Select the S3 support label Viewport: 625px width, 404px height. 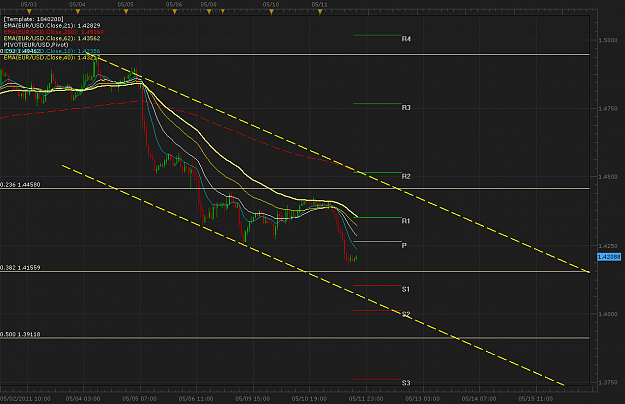coord(406,383)
